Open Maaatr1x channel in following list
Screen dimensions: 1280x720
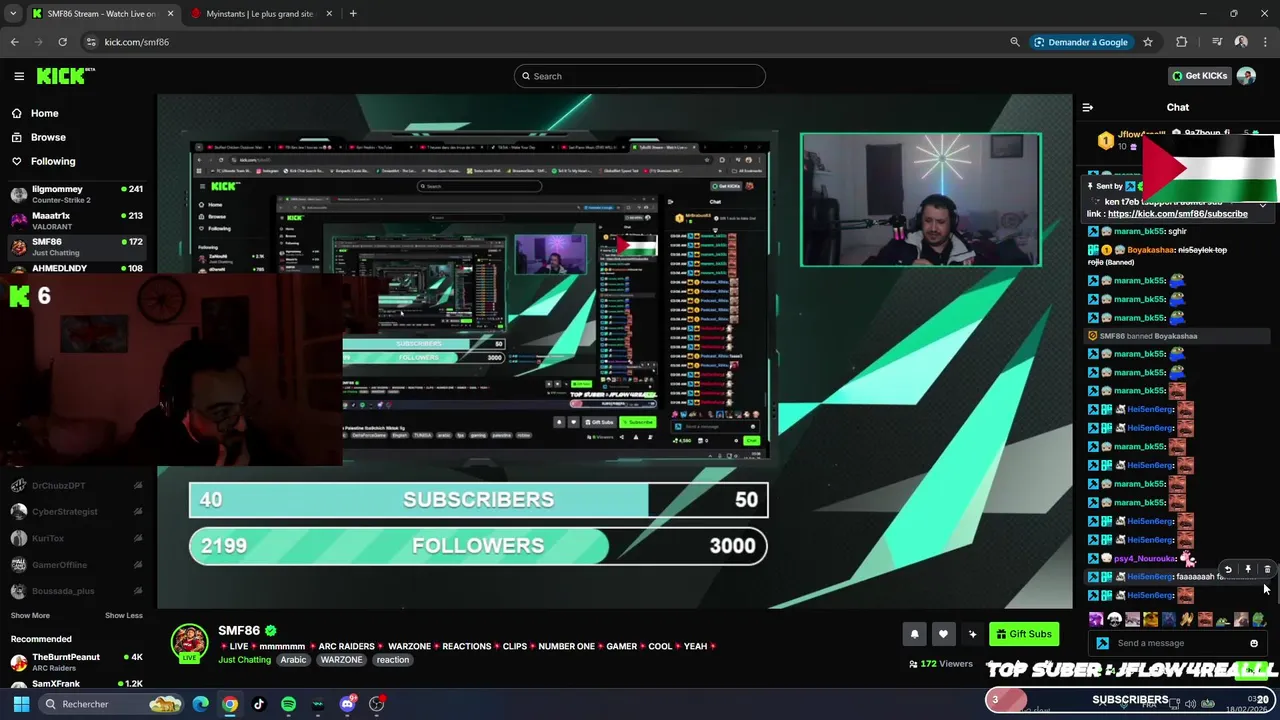point(78,220)
